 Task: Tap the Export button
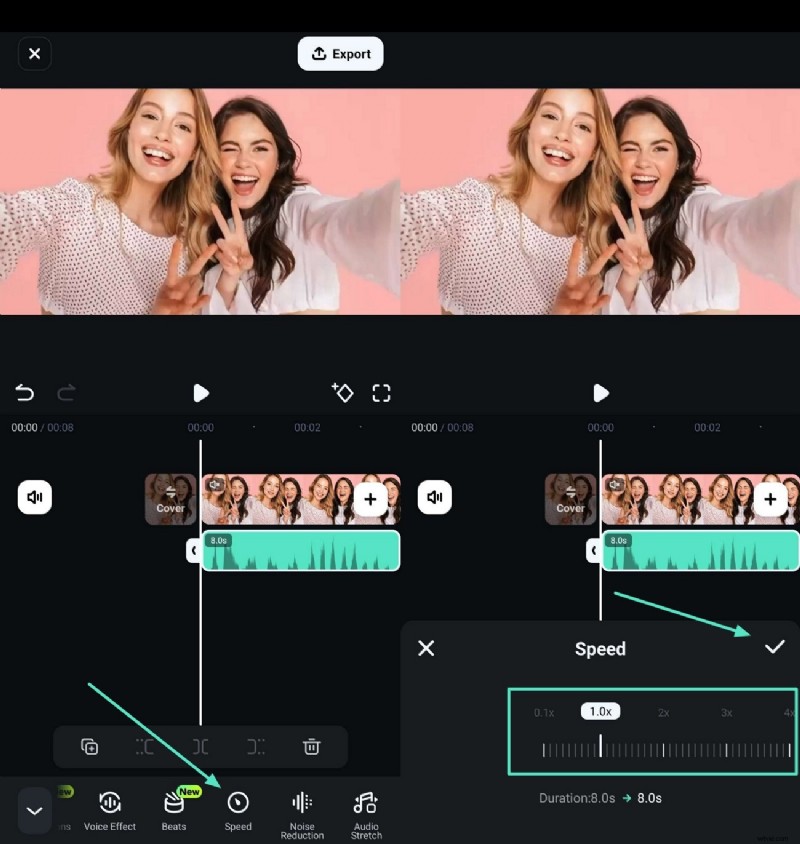click(x=340, y=54)
